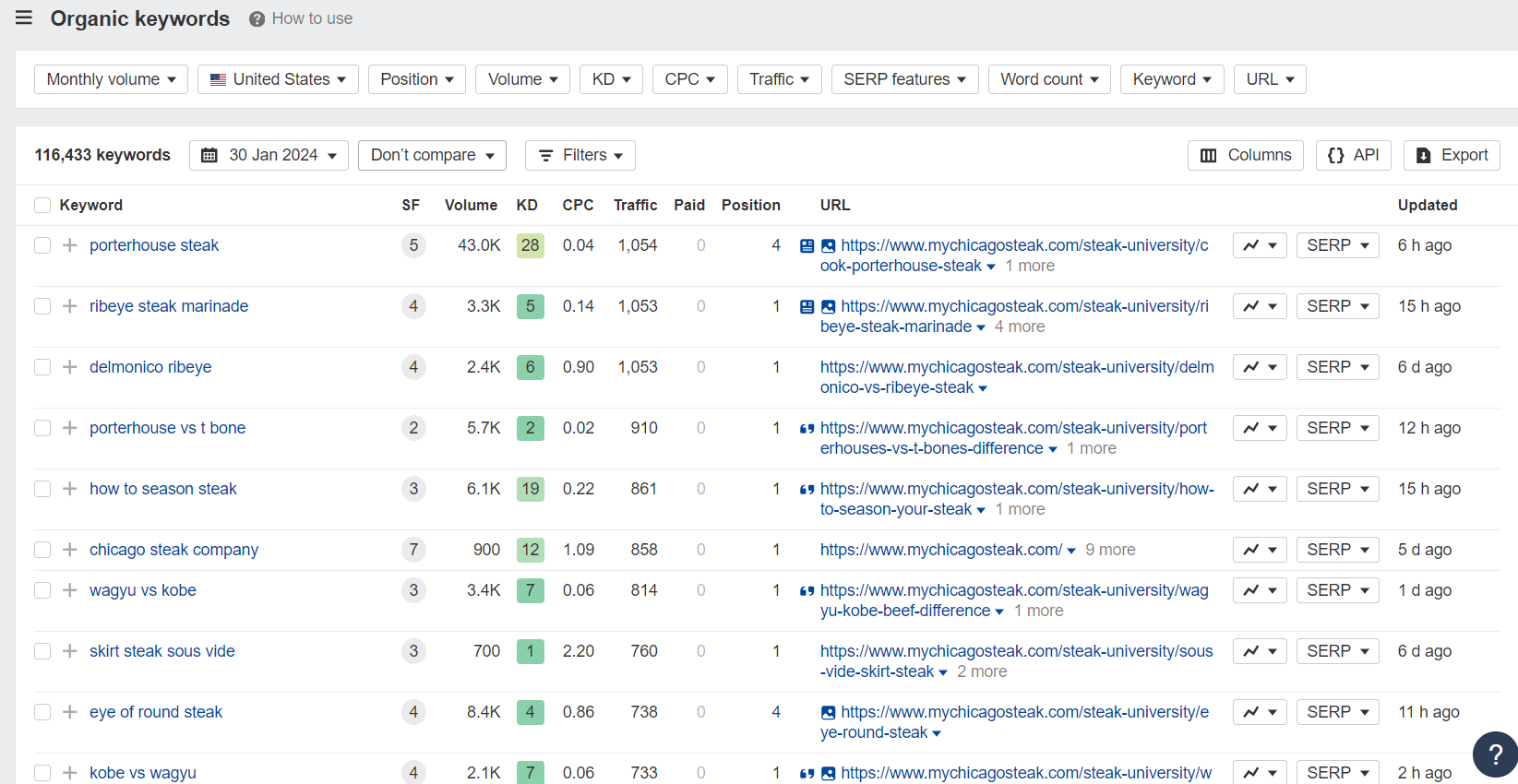Click the API button

point(1354,155)
